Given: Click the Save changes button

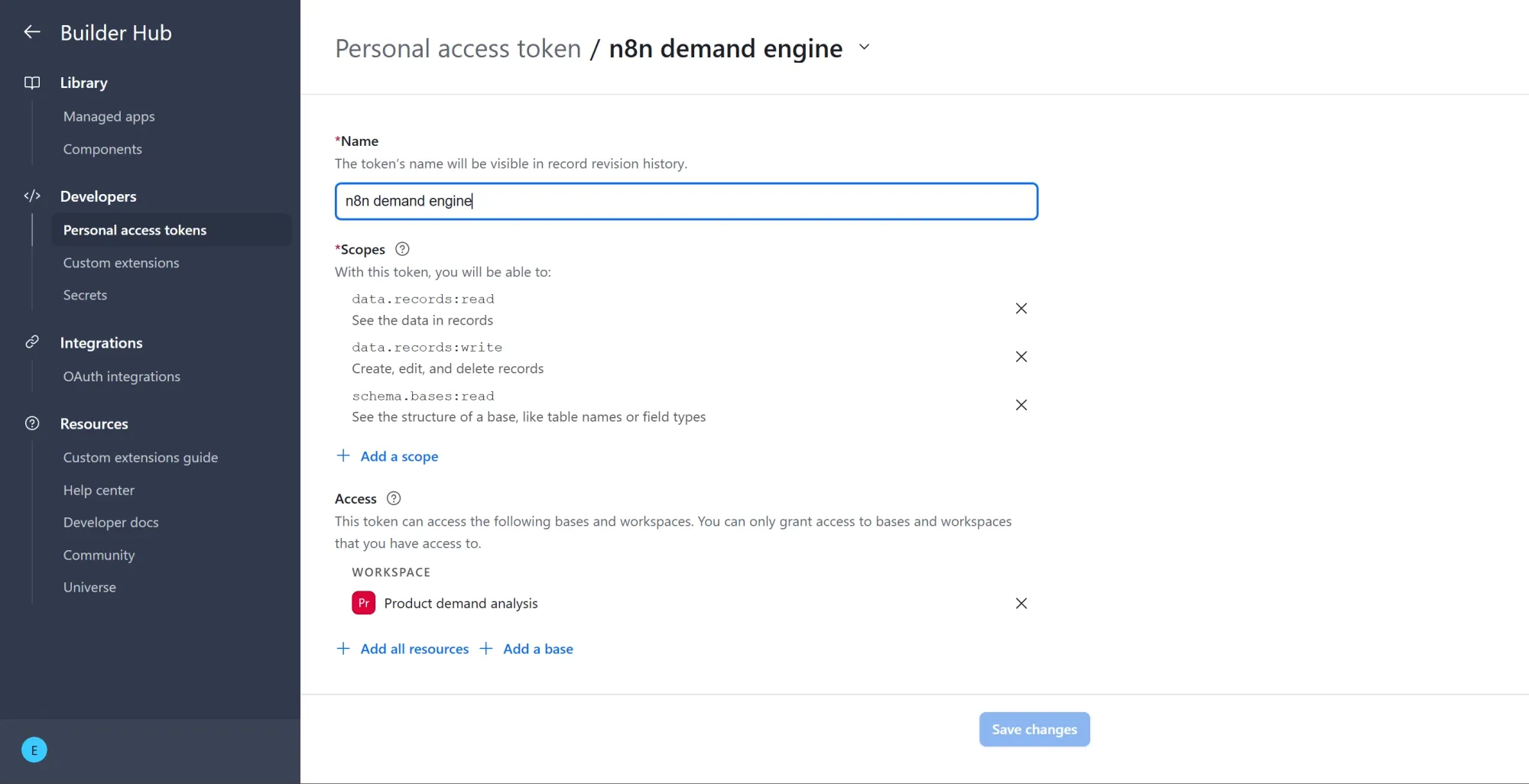Looking at the screenshot, I should (x=1034, y=730).
